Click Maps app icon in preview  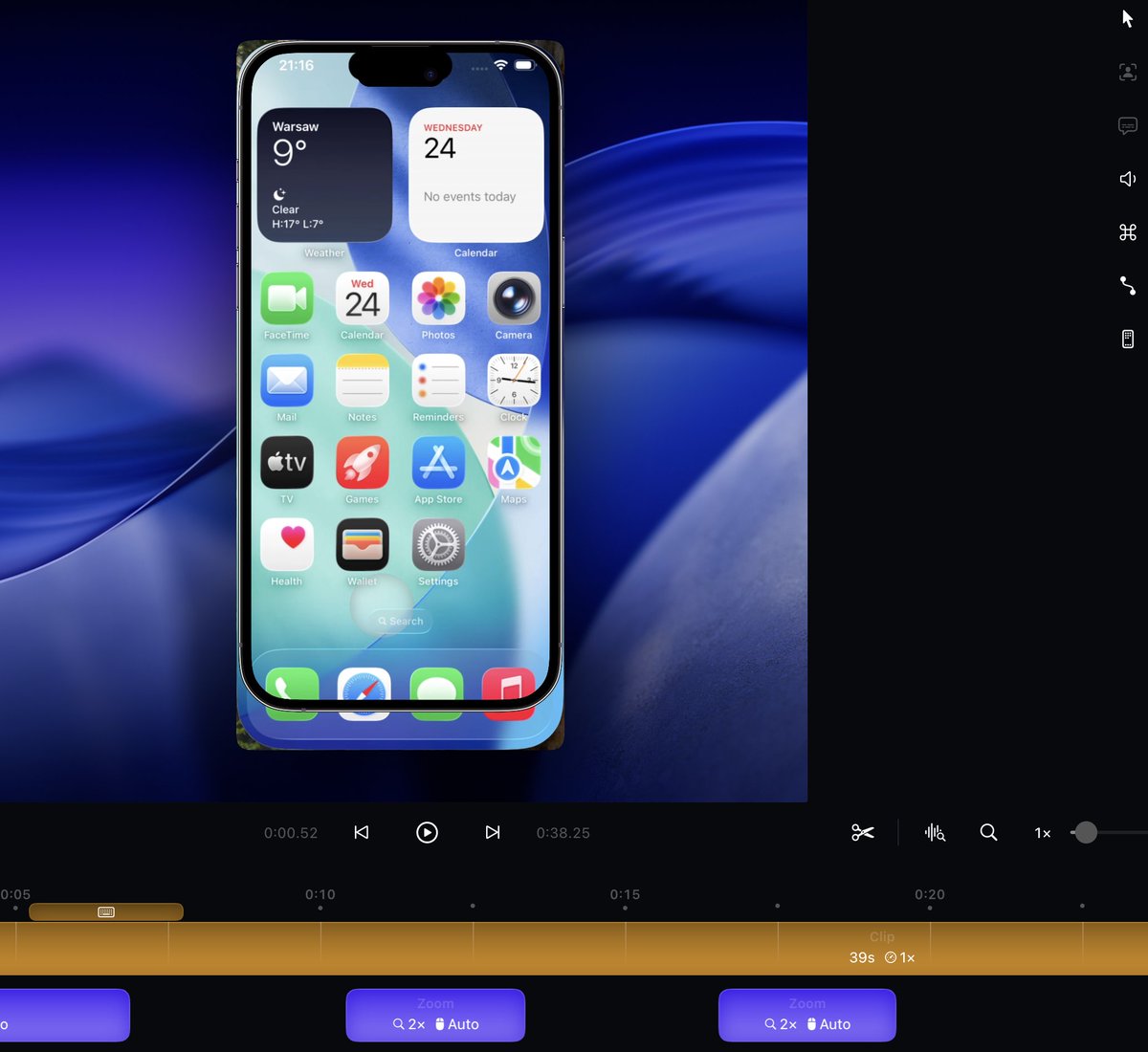[x=514, y=463]
